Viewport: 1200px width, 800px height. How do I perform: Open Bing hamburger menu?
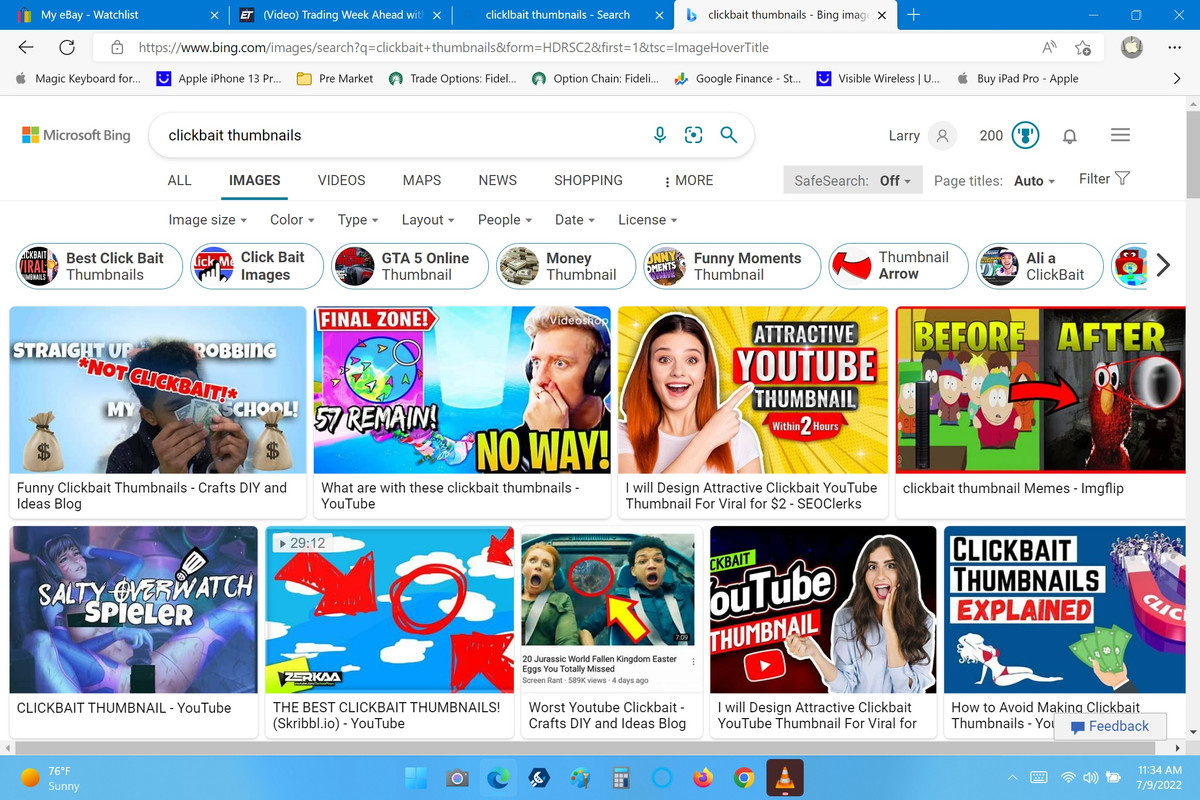pyautogui.click(x=1120, y=135)
